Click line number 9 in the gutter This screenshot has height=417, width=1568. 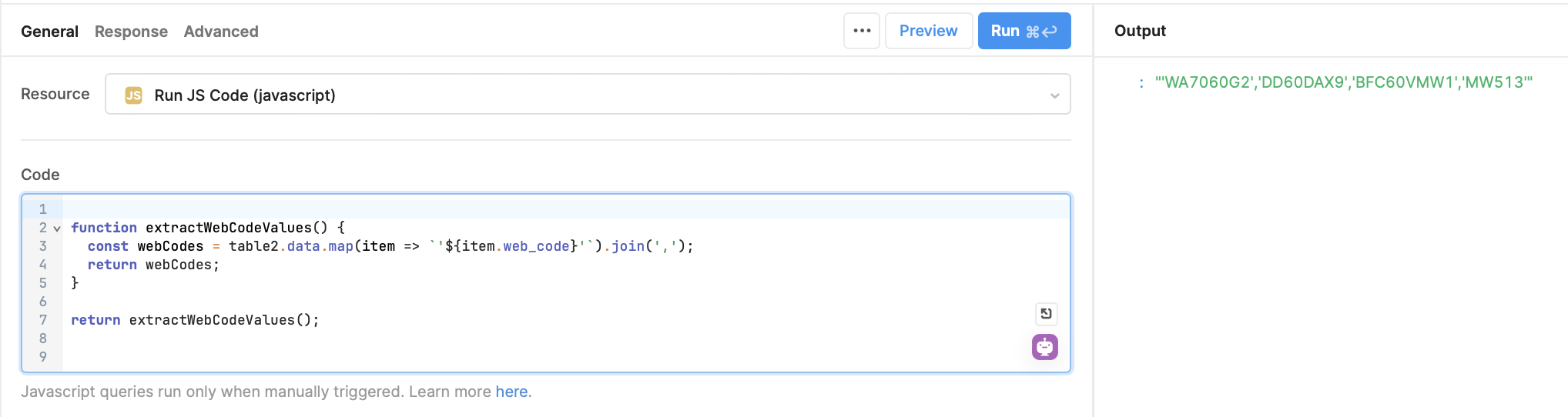coord(43,357)
